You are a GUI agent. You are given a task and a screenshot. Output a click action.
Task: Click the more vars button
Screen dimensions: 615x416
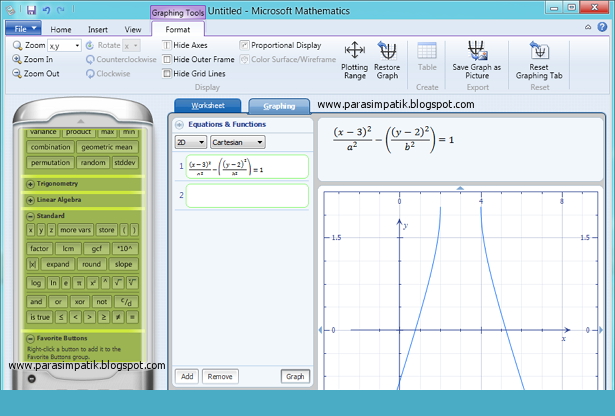coord(75,230)
